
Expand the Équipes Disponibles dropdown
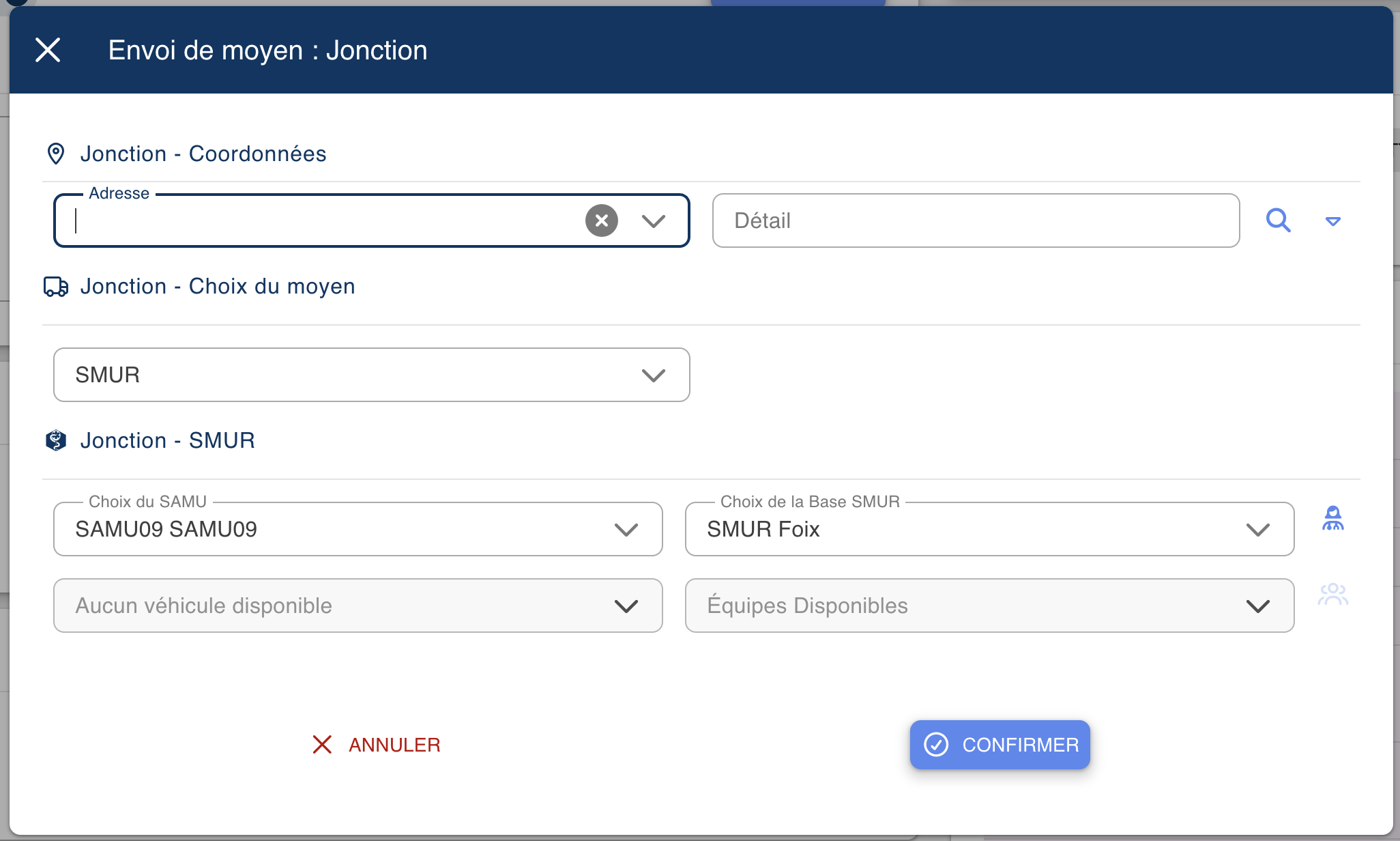point(1257,605)
